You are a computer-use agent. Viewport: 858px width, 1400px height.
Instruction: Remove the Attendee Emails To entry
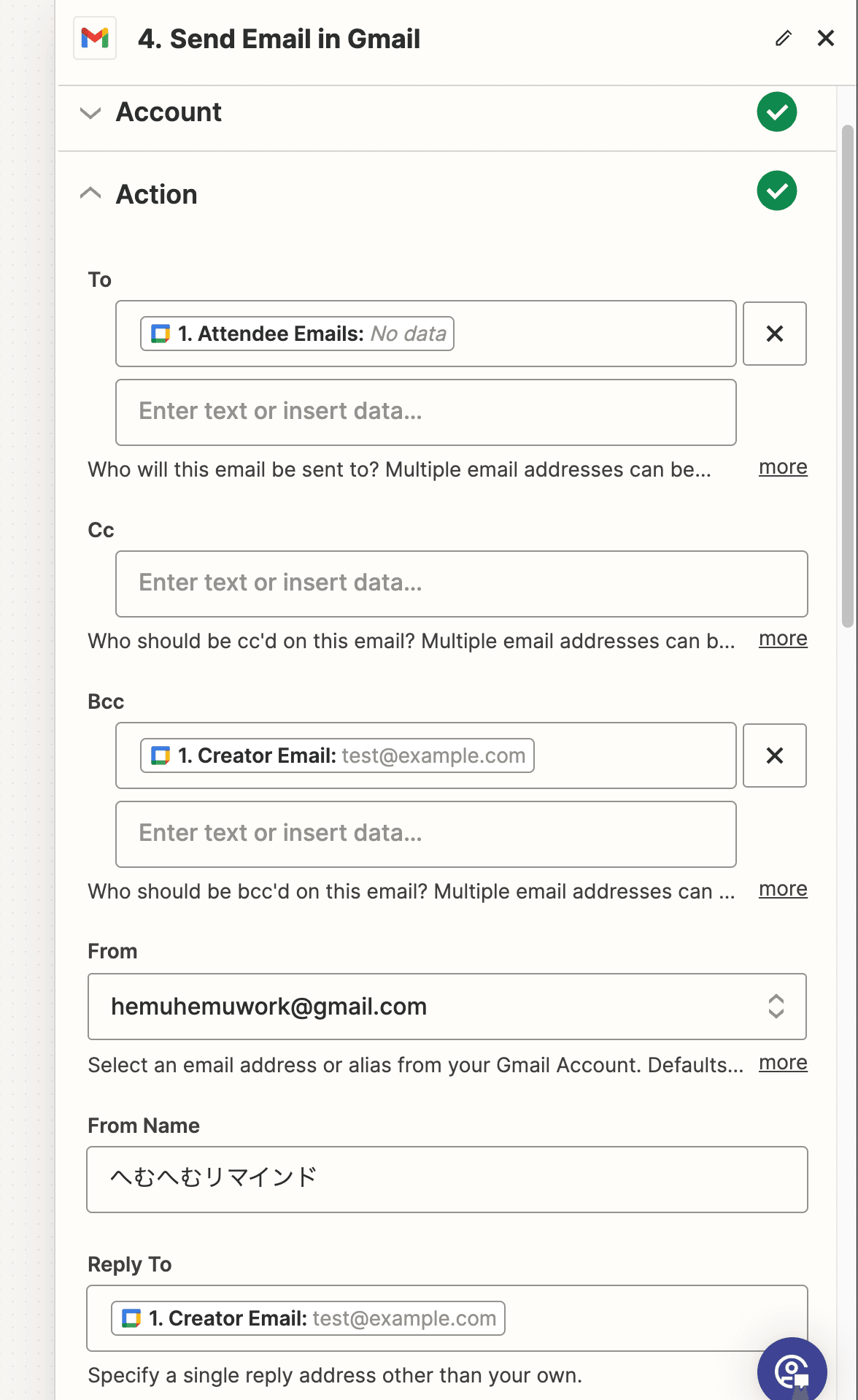(x=775, y=334)
